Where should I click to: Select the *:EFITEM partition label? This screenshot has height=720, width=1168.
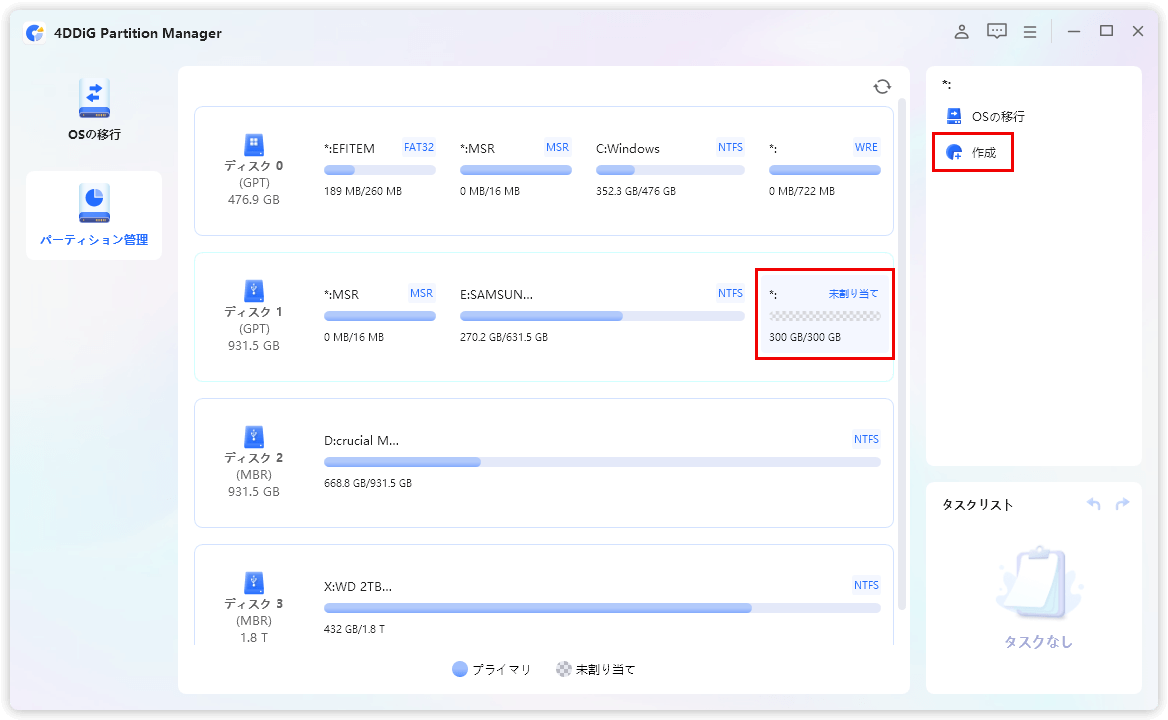(349, 148)
